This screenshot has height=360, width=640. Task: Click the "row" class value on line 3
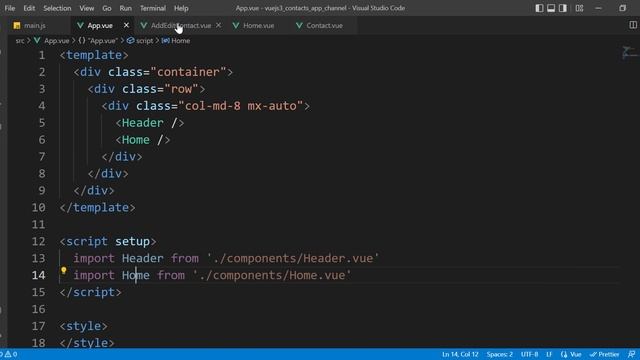pos(182,89)
